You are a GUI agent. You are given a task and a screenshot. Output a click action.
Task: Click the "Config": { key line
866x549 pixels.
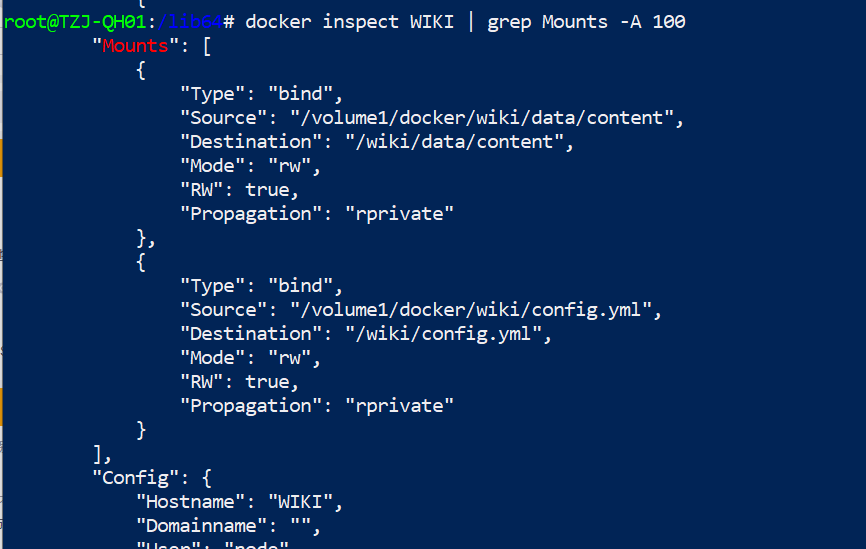click(152, 478)
